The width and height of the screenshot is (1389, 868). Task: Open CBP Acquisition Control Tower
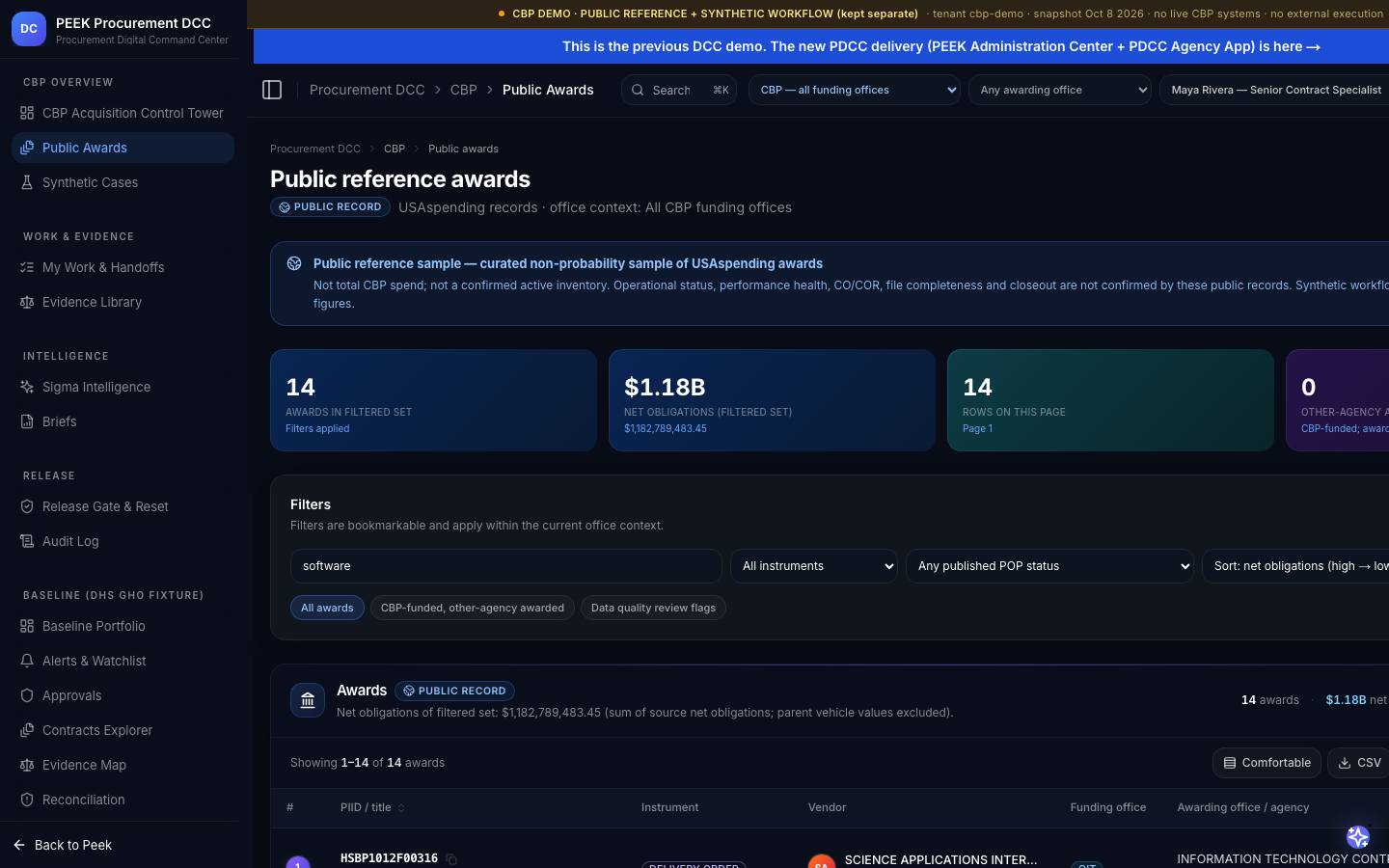[123, 113]
